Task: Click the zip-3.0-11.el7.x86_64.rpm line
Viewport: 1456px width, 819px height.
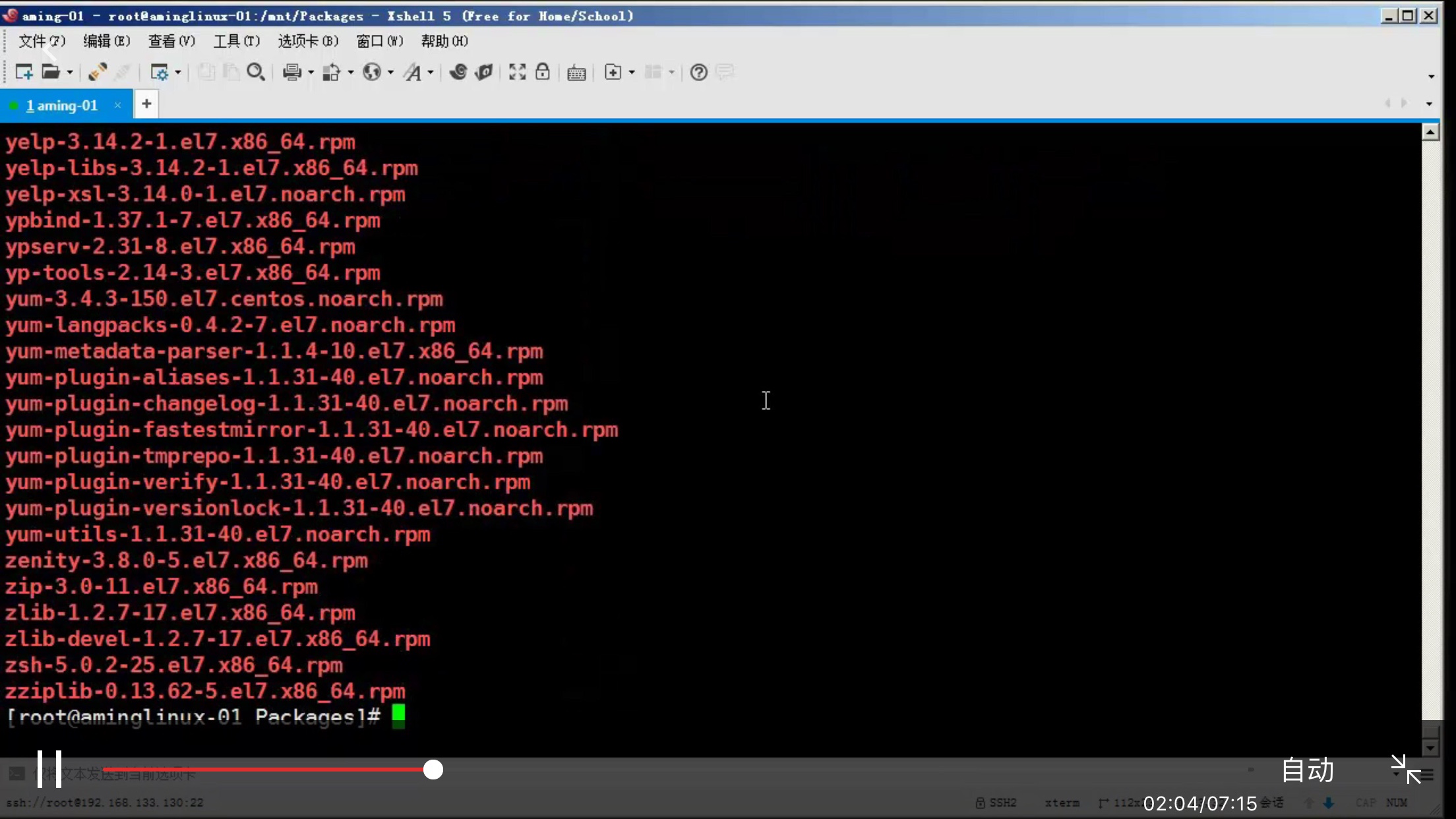Action: (x=162, y=586)
